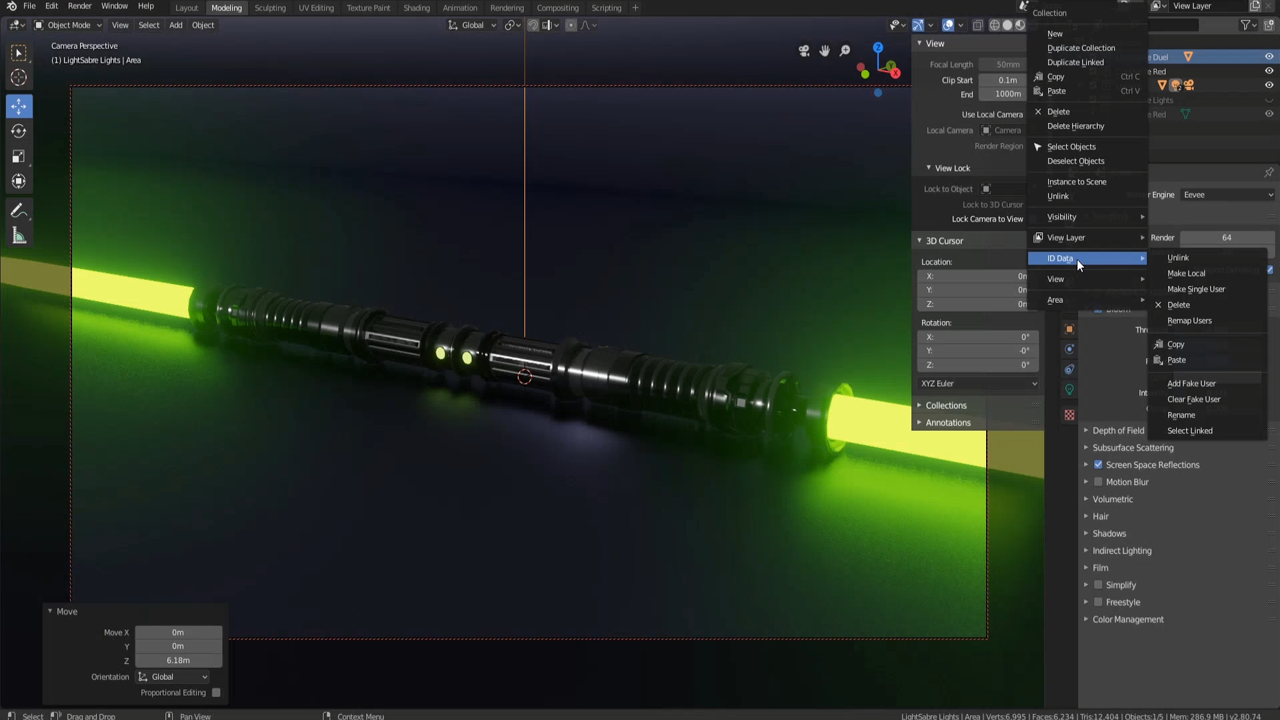Select the Measure tool
This screenshot has height=720, width=1280.
click(18, 236)
